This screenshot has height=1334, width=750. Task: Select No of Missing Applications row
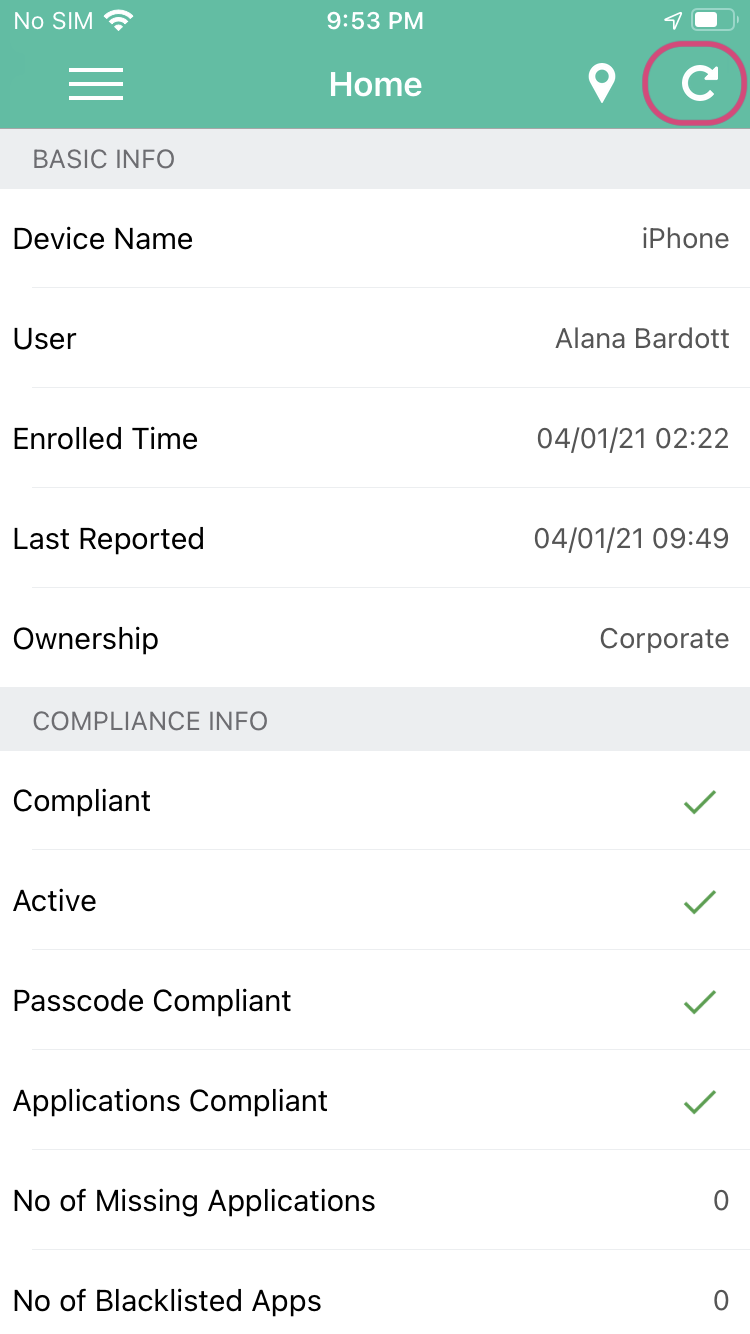[375, 1200]
